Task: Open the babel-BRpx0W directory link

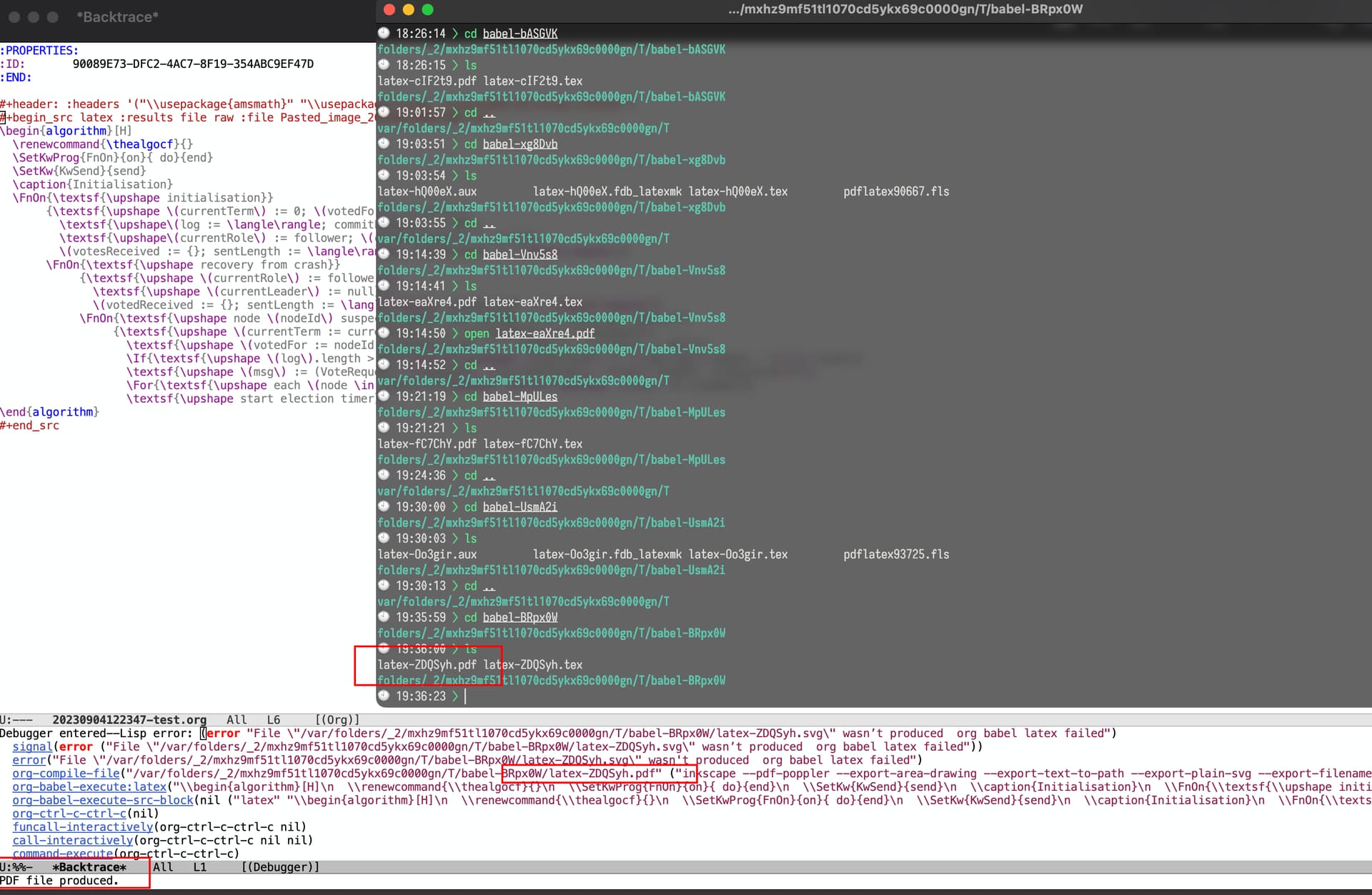Action: coord(520,617)
